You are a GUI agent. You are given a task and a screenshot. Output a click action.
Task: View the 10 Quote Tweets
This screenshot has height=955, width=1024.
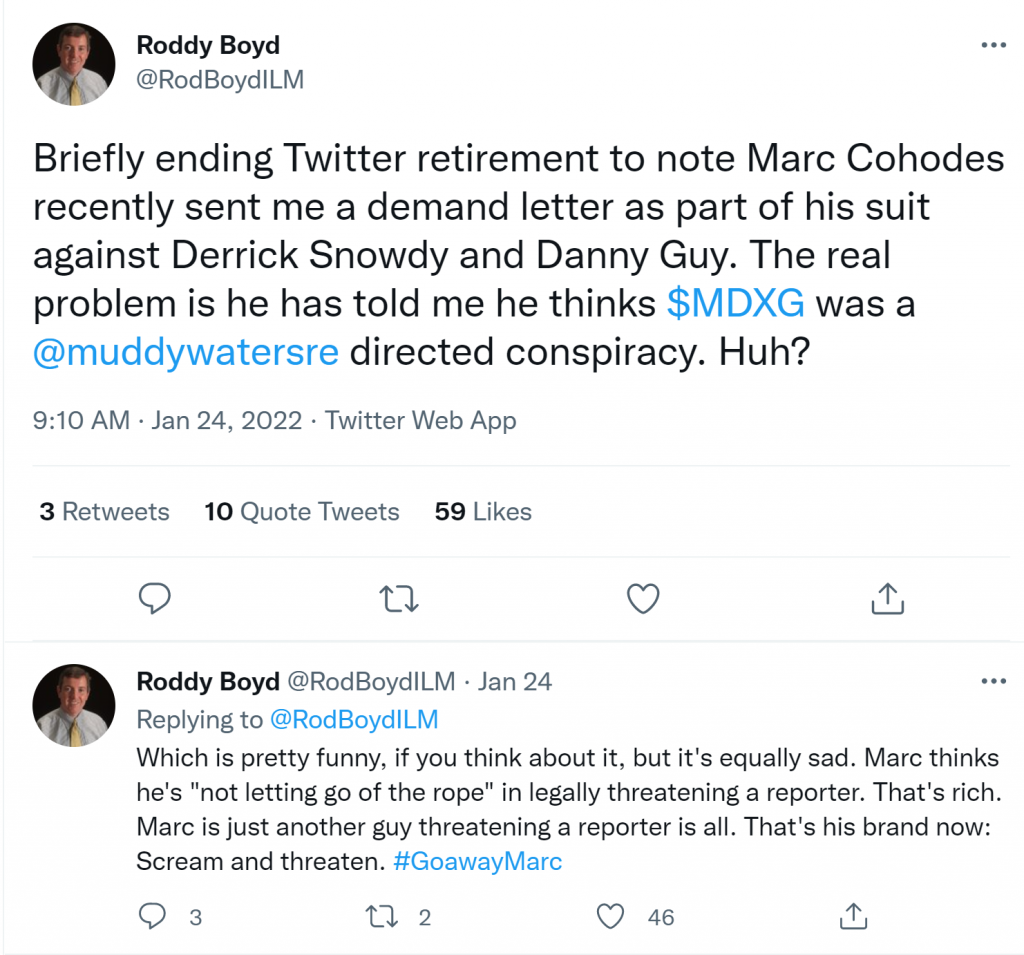302,511
